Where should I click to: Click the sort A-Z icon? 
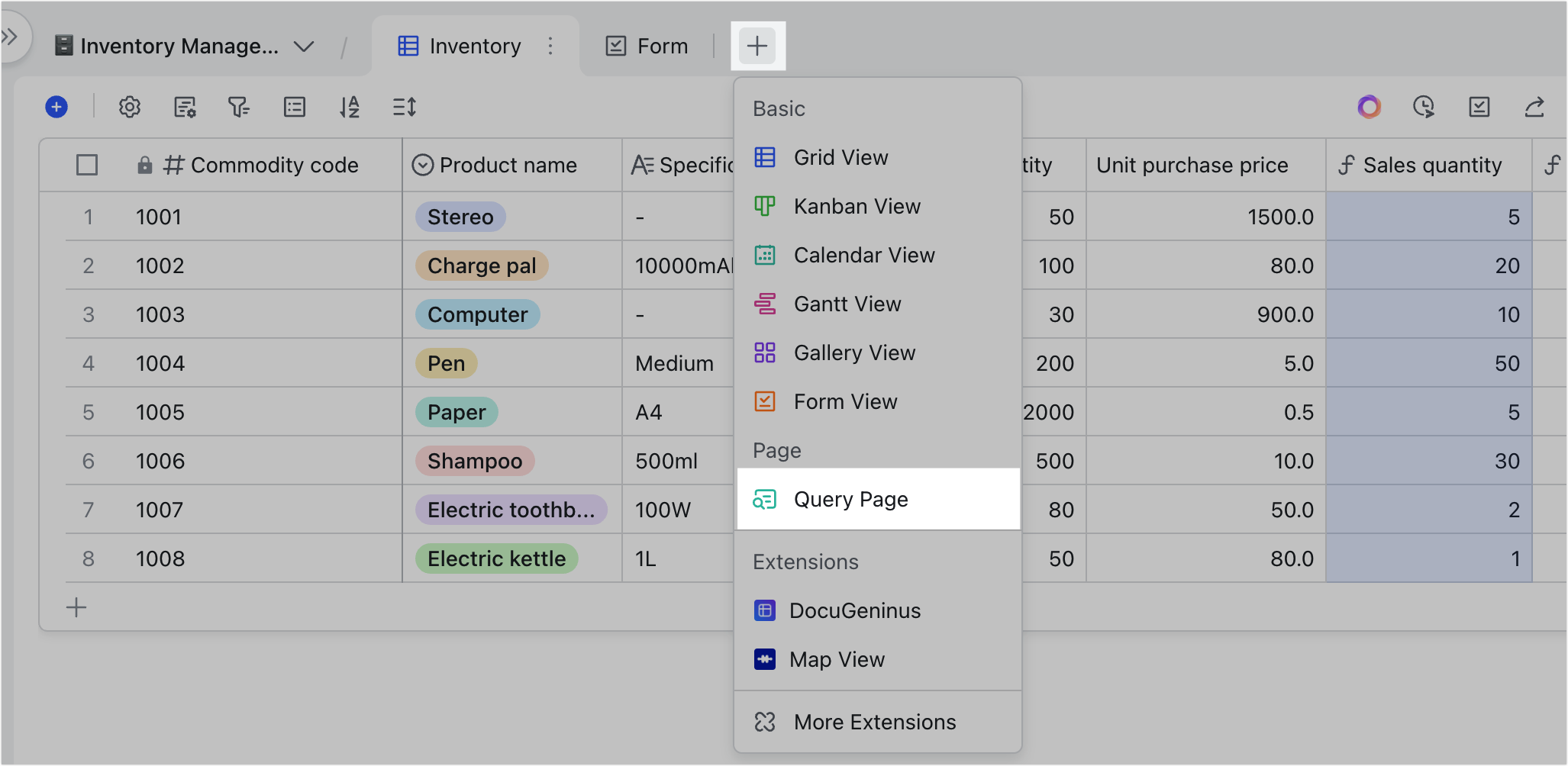click(x=350, y=107)
